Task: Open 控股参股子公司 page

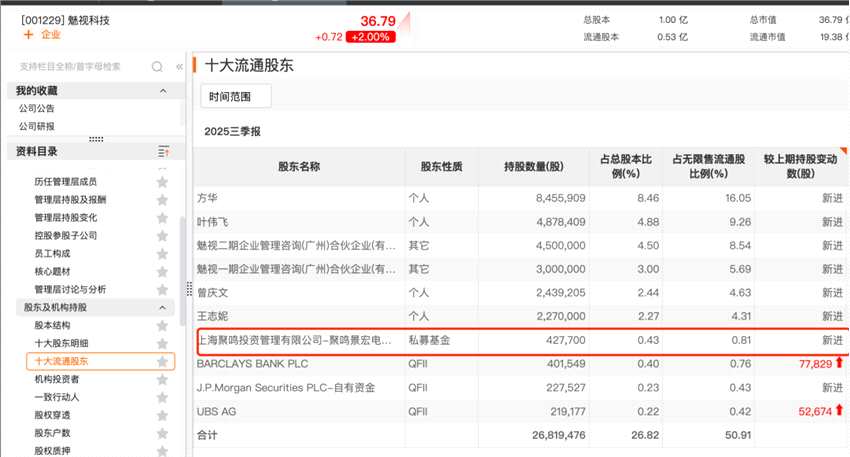Action: tap(66, 235)
